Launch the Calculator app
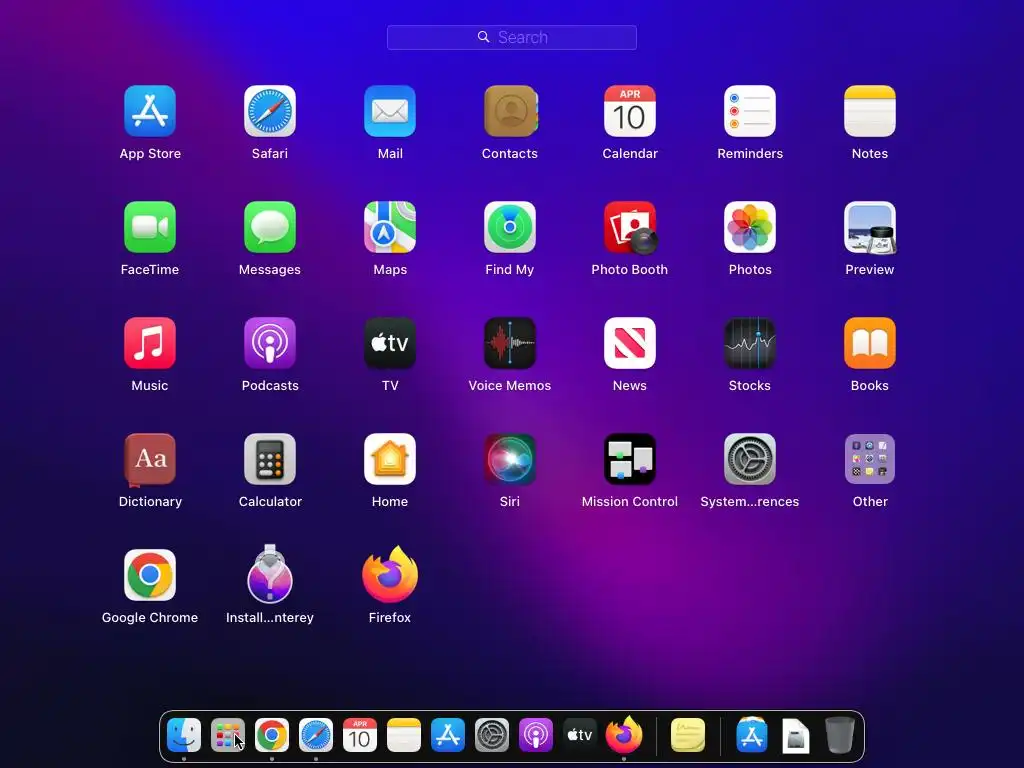Image resolution: width=1024 pixels, height=768 pixels. tap(270, 459)
